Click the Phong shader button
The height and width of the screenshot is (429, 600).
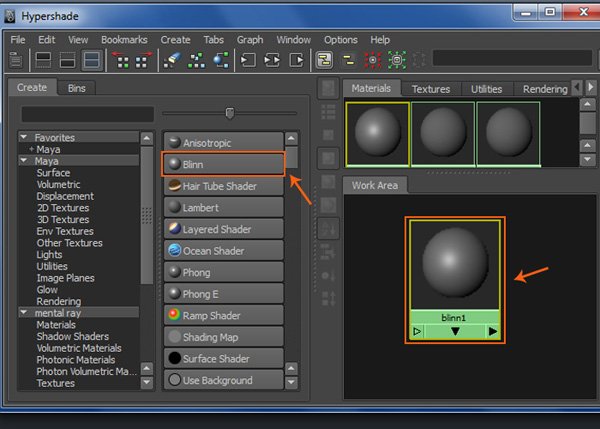tap(223, 272)
